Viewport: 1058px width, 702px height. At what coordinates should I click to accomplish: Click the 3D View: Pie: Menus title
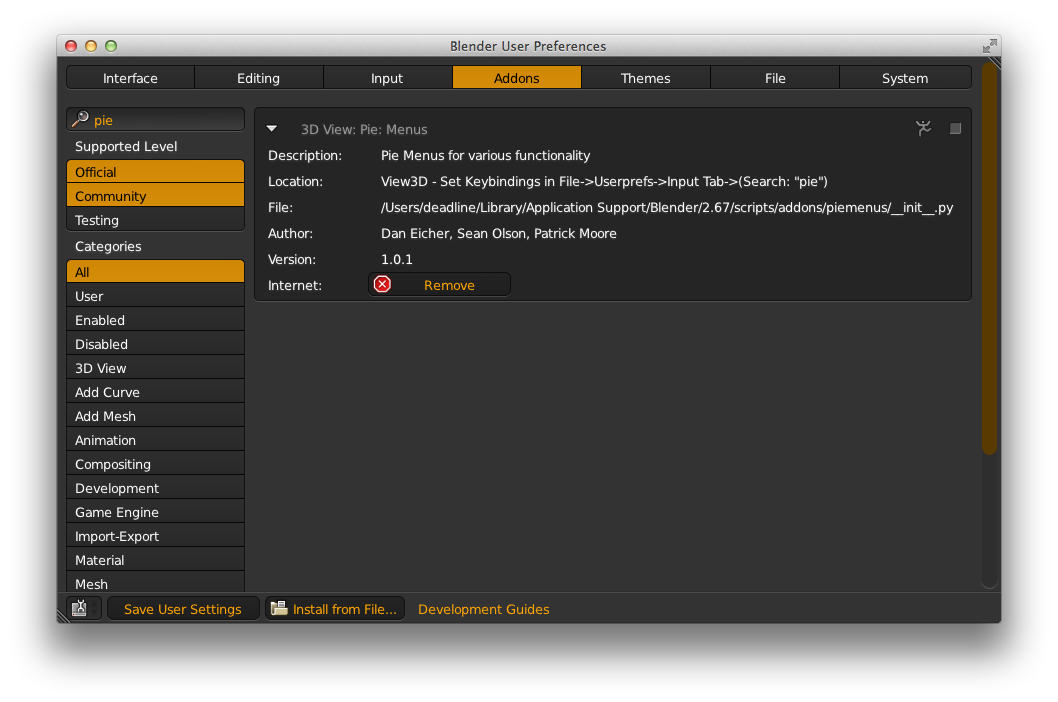pyautogui.click(x=364, y=129)
